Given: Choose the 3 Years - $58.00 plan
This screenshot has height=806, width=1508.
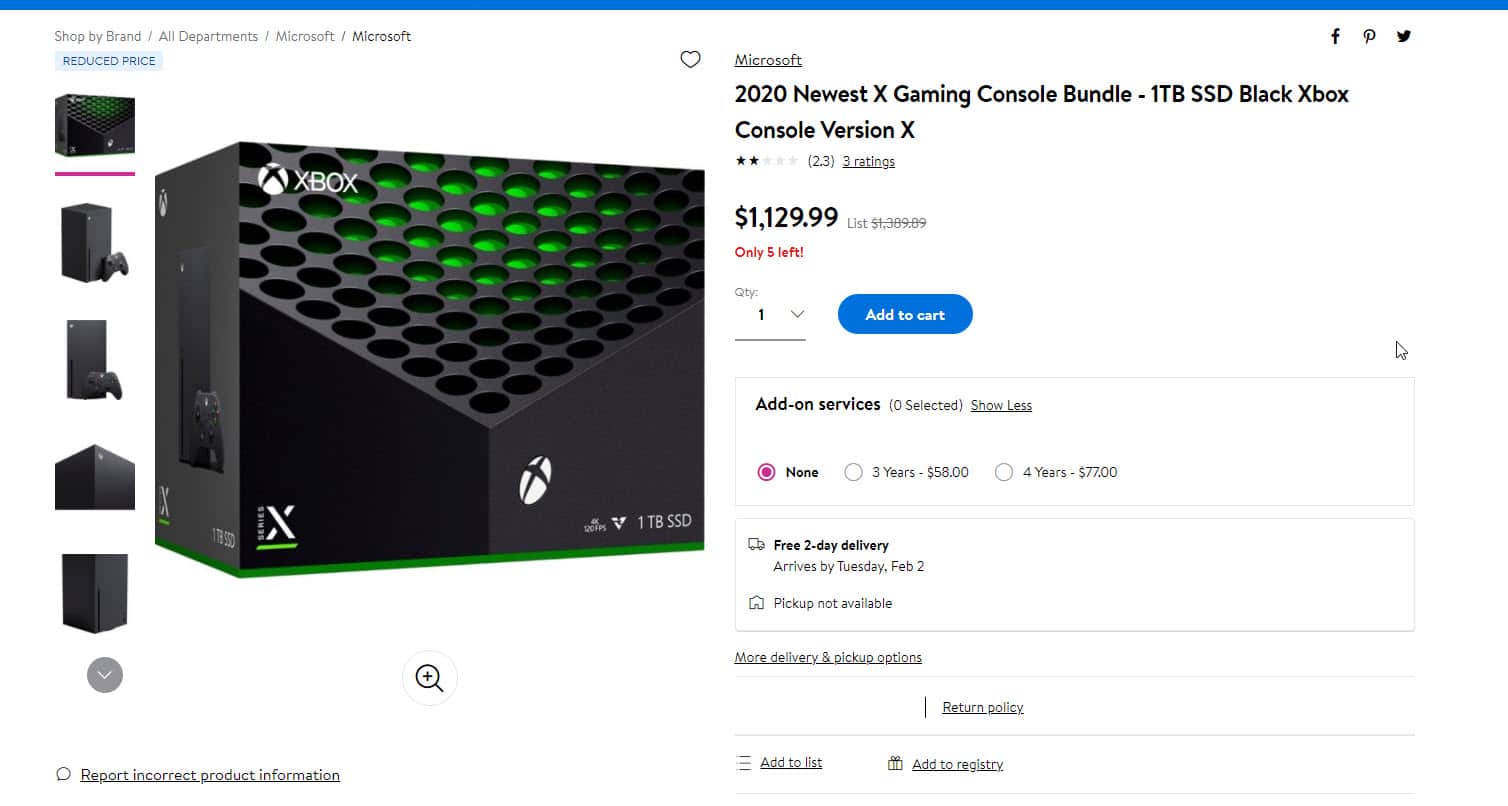Looking at the screenshot, I should coord(853,472).
